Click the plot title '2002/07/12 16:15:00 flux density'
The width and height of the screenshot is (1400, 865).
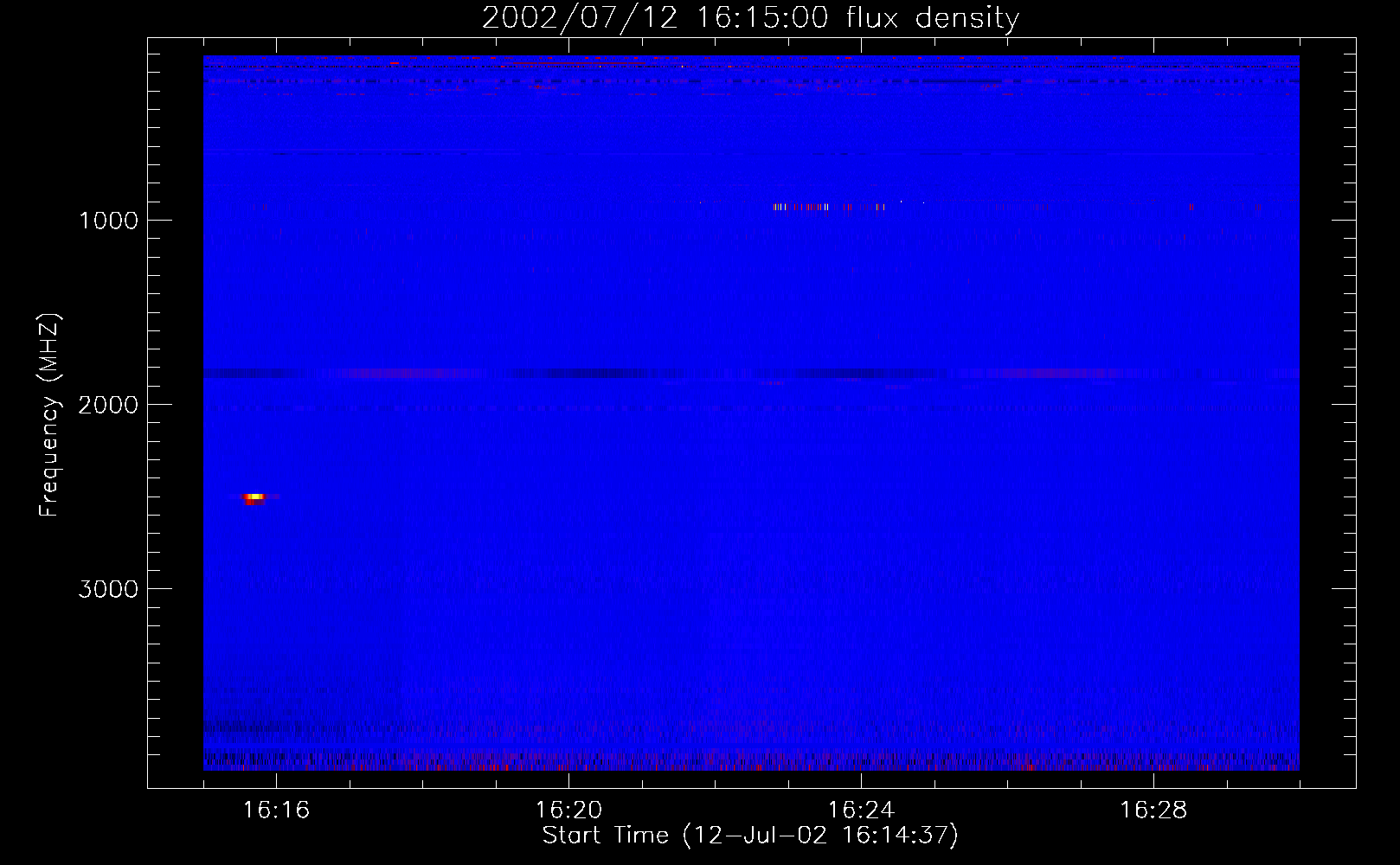[750, 18]
